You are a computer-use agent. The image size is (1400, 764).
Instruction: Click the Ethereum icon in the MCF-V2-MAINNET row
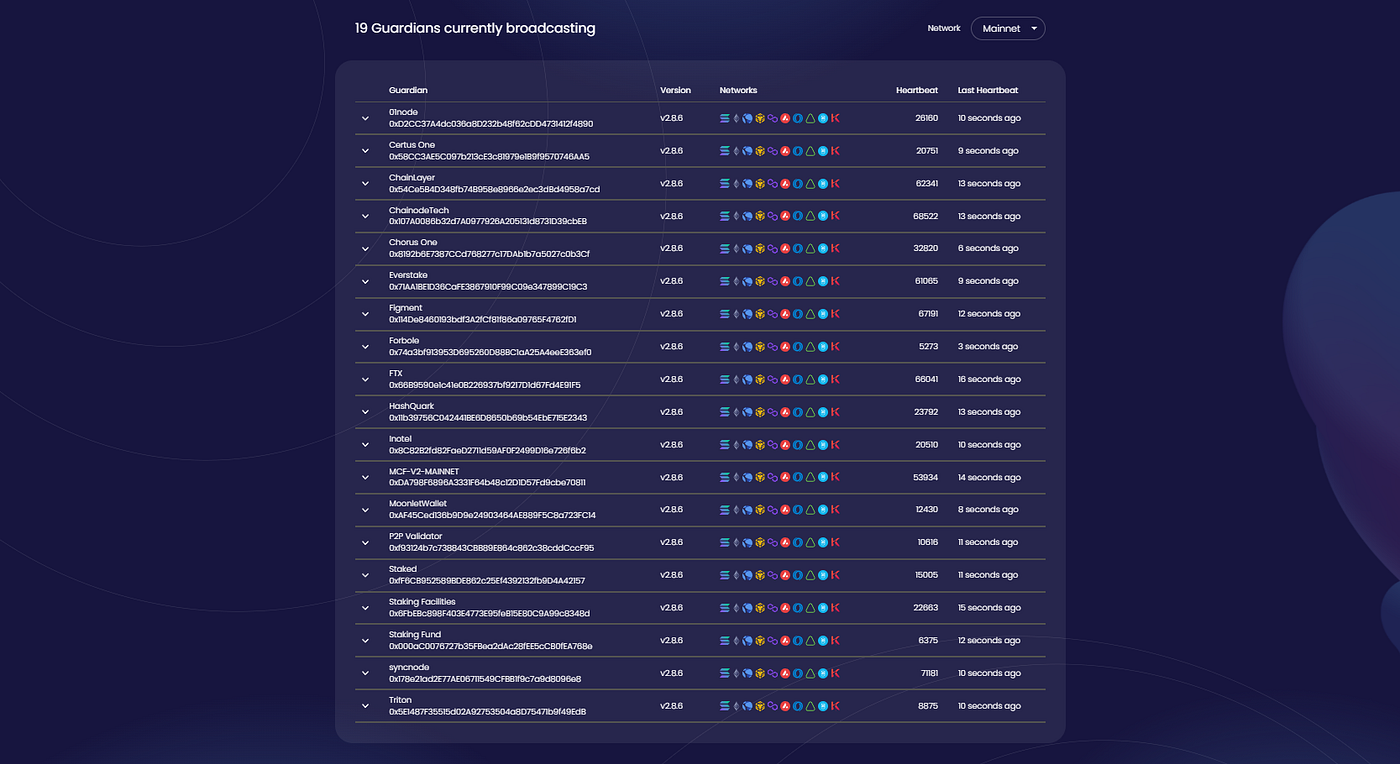coord(737,478)
